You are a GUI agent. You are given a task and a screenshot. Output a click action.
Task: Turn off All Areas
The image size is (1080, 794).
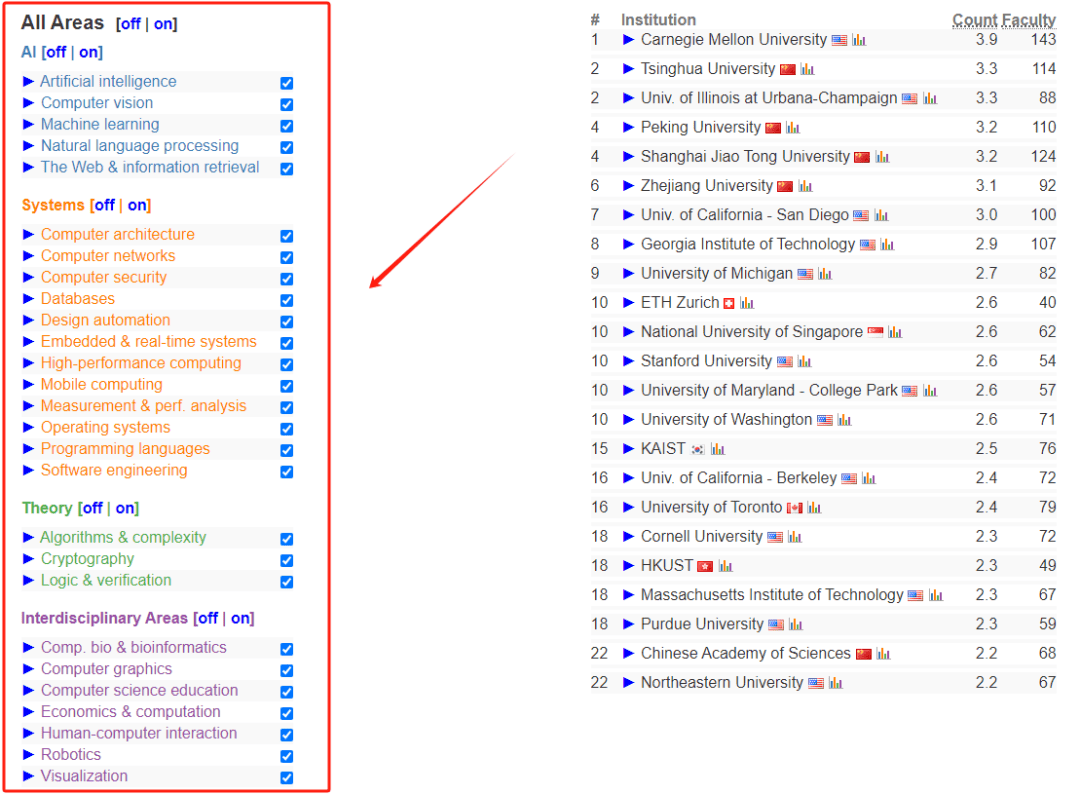tap(130, 24)
